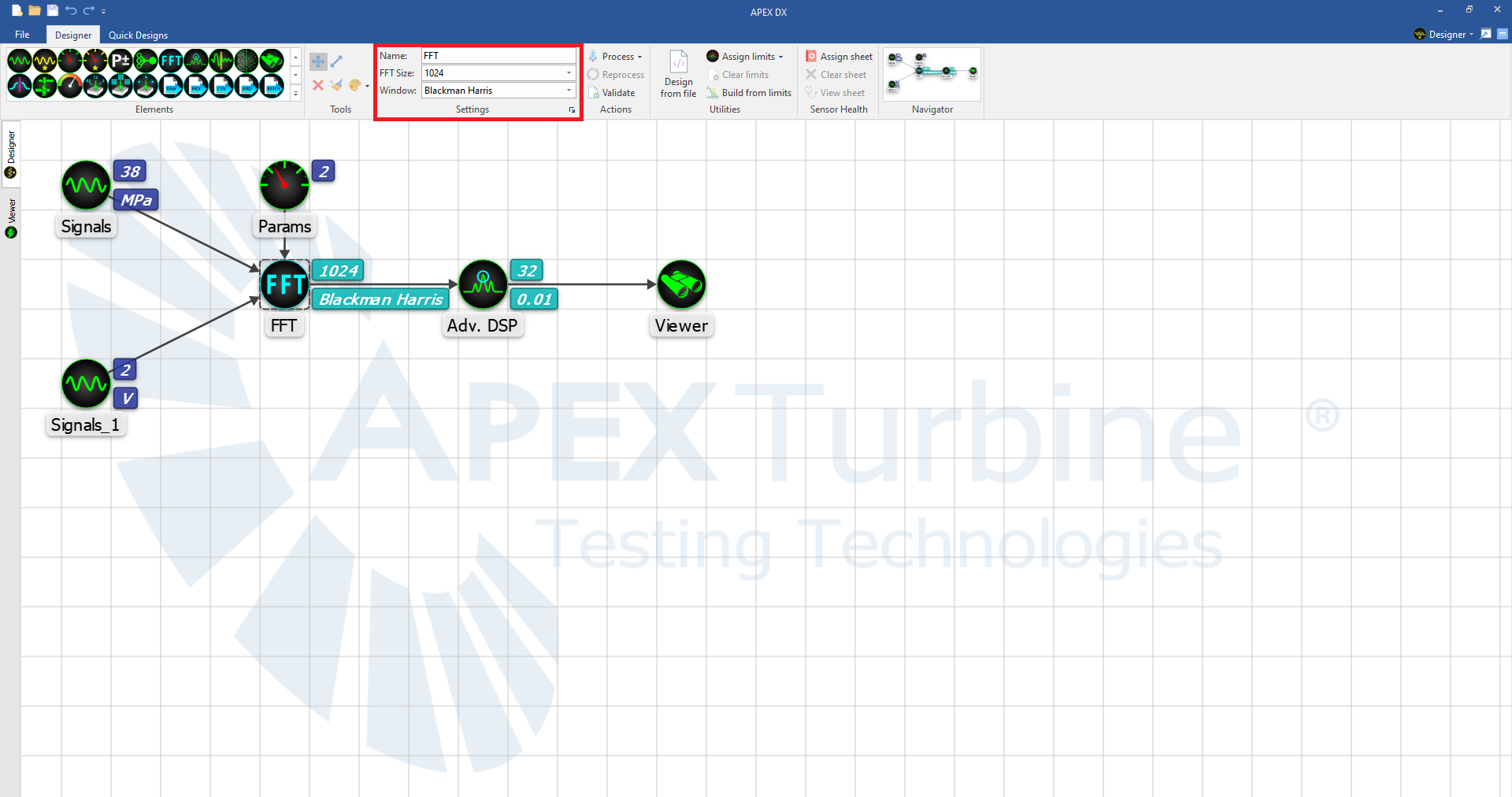This screenshot has height=797, width=1512.
Task: Select the Signals_1 node on canvas
Action: pos(86,384)
